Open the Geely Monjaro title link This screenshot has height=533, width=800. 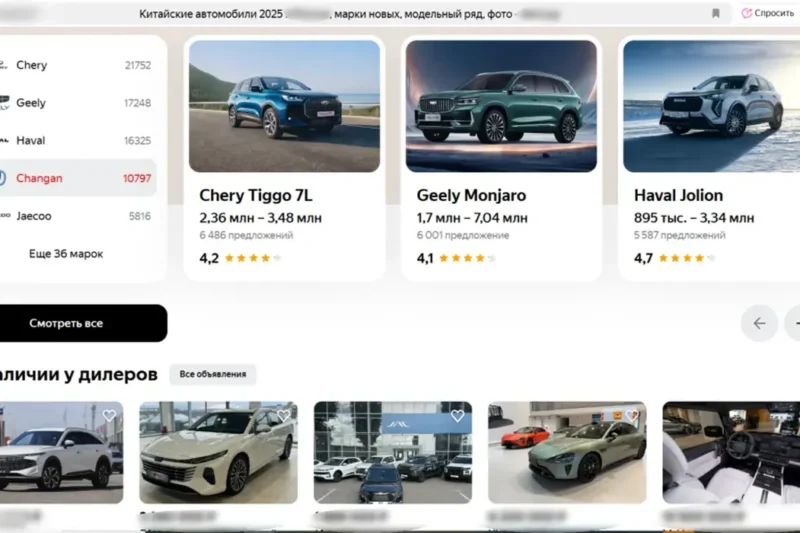pos(471,195)
